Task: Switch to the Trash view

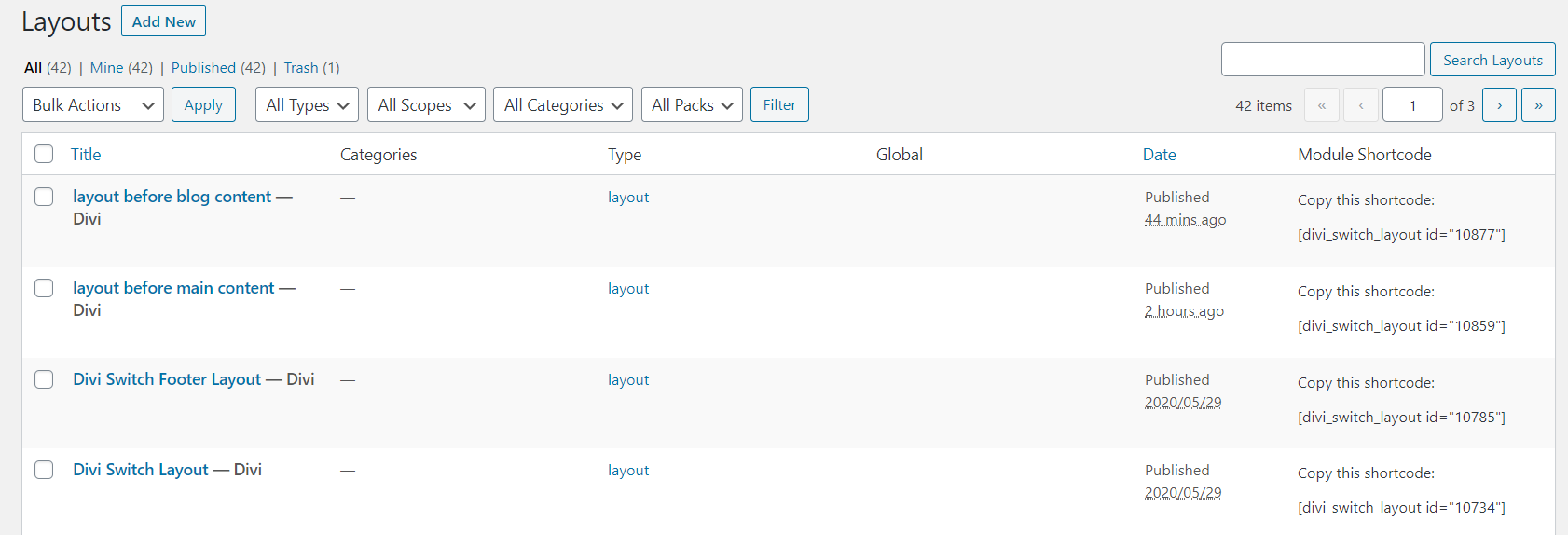Action: [x=301, y=68]
